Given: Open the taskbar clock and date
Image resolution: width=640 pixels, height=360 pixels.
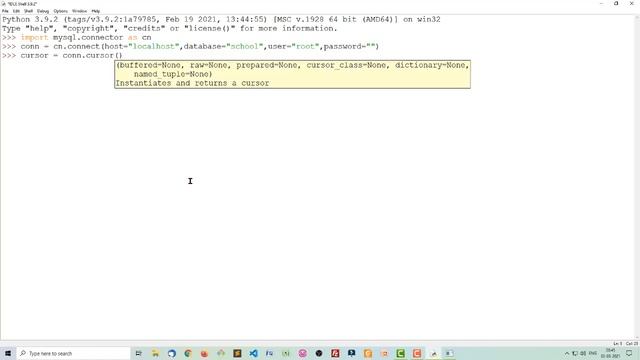Looking at the screenshot, I should click(611, 353).
